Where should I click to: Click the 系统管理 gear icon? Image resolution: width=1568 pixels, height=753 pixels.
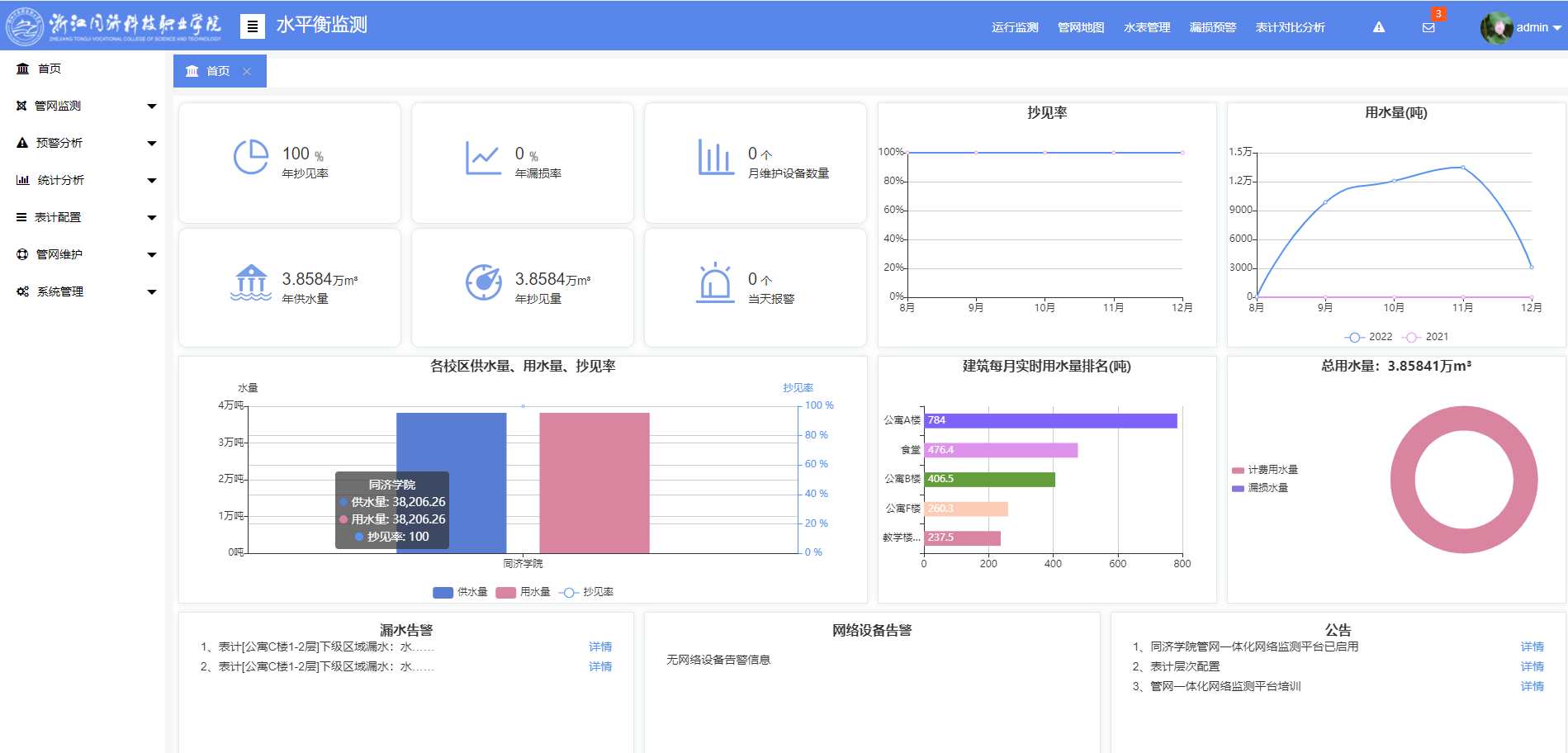pos(23,291)
